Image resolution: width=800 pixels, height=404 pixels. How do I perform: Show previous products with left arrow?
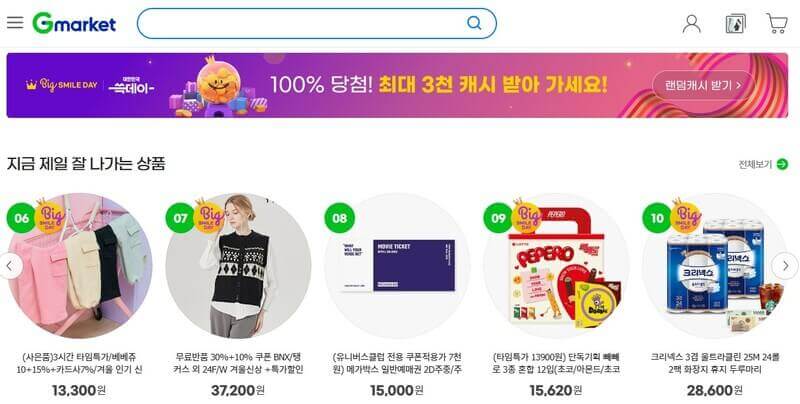9,266
